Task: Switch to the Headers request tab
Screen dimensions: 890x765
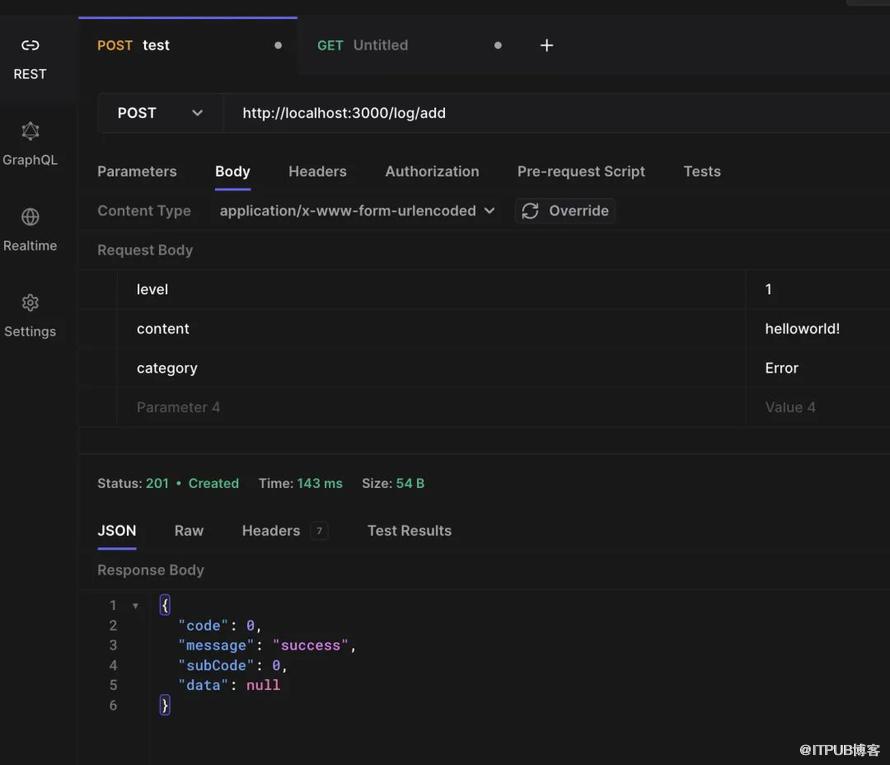Action: pos(317,171)
